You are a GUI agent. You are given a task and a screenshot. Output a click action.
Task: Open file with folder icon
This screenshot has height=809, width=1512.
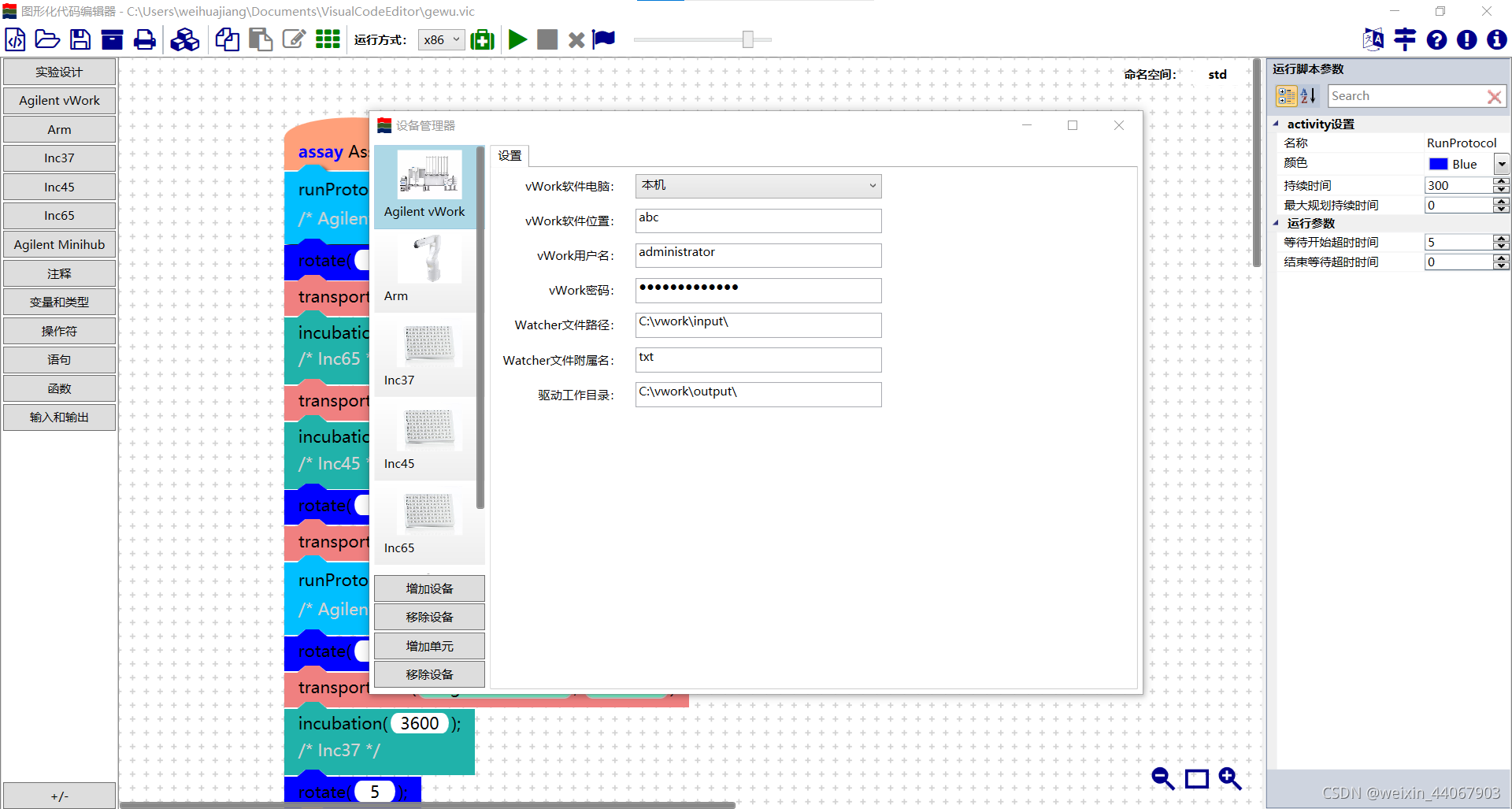coord(47,39)
